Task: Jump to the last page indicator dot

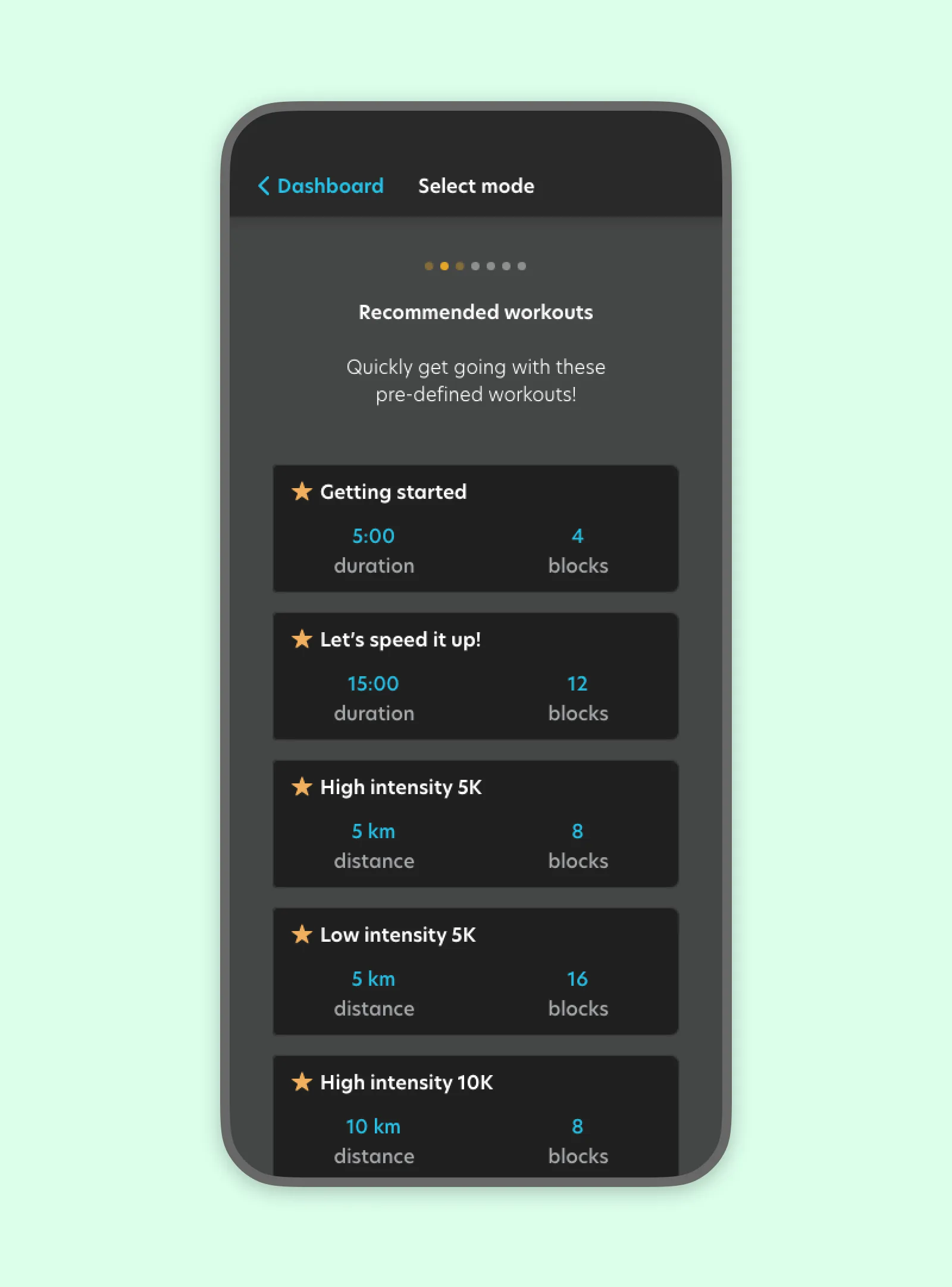Action: click(x=522, y=266)
